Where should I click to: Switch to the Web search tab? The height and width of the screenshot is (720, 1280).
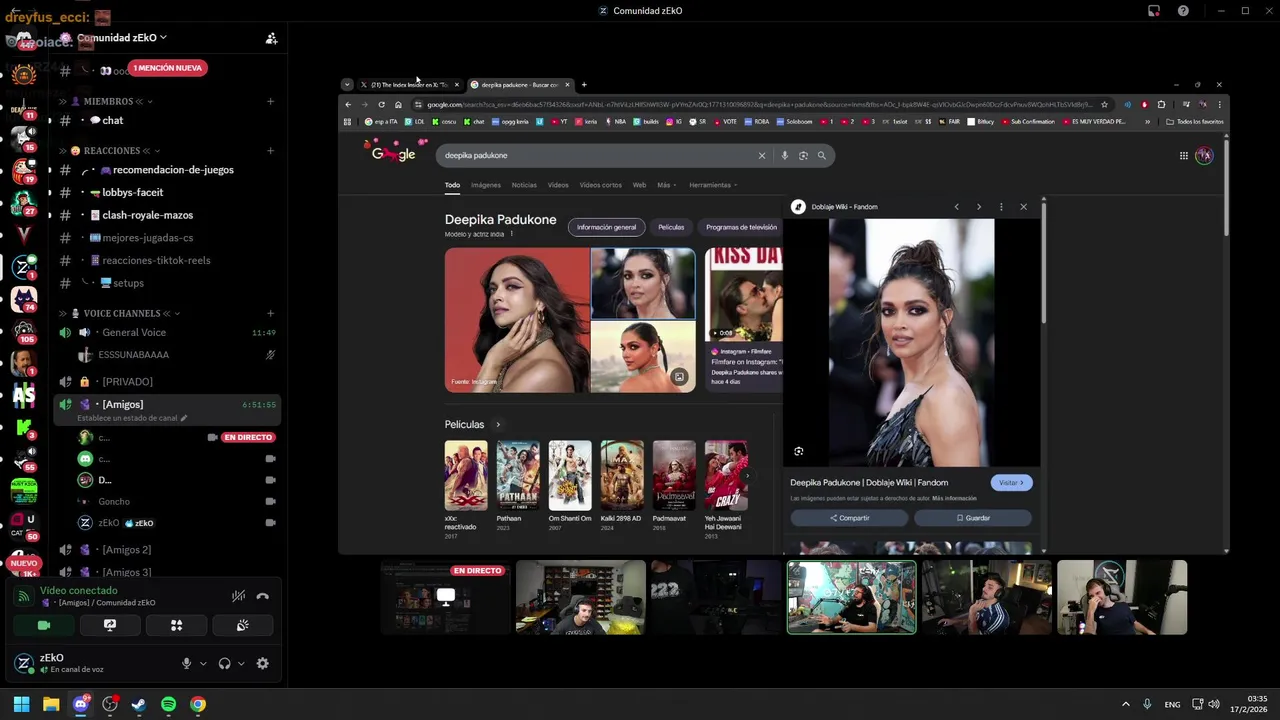pyautogui.click(x=639, y=185)
